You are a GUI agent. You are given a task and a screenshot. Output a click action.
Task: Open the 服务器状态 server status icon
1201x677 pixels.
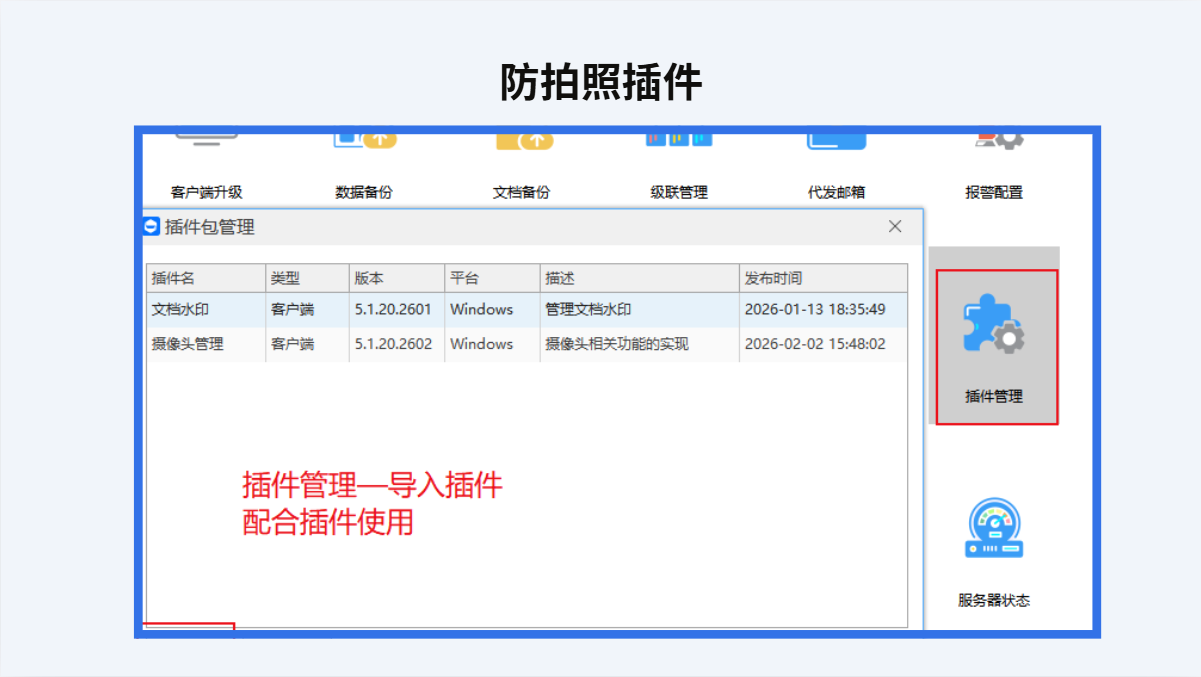click(994, 530)
